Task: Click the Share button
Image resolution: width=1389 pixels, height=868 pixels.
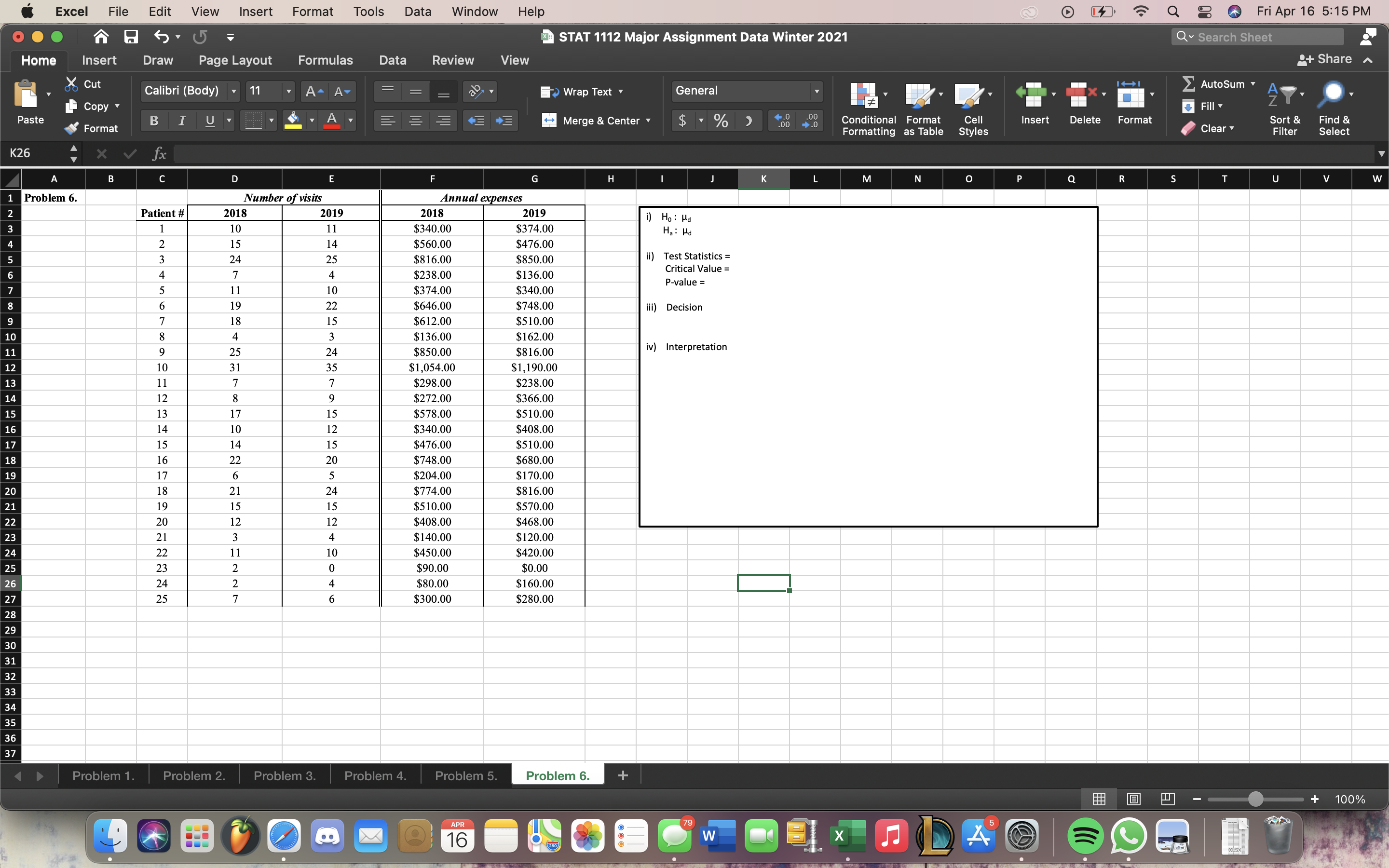Action: point(1325,60)
